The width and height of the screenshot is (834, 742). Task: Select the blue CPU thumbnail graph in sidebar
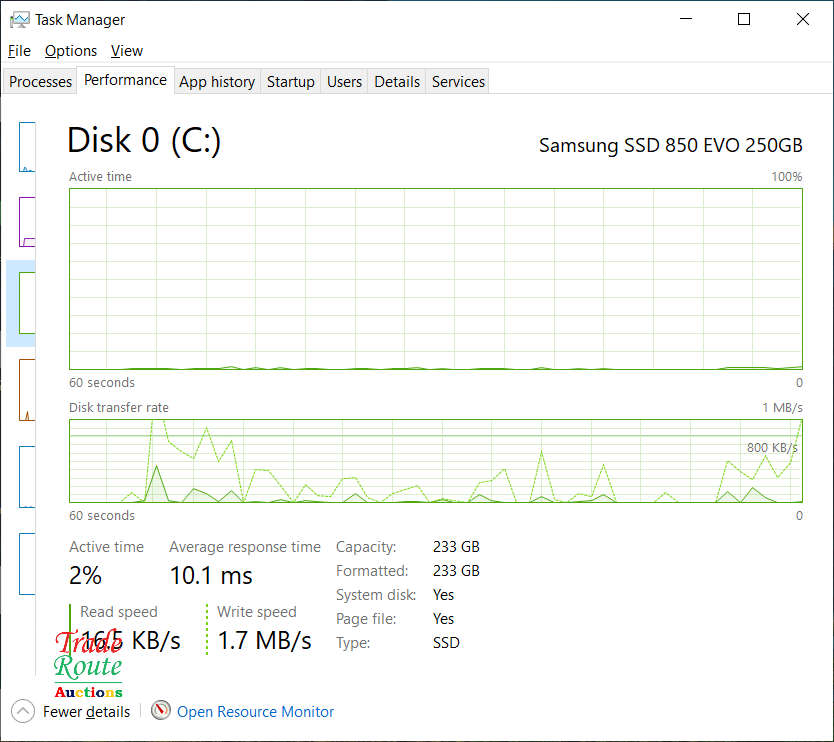pos(27,147)
